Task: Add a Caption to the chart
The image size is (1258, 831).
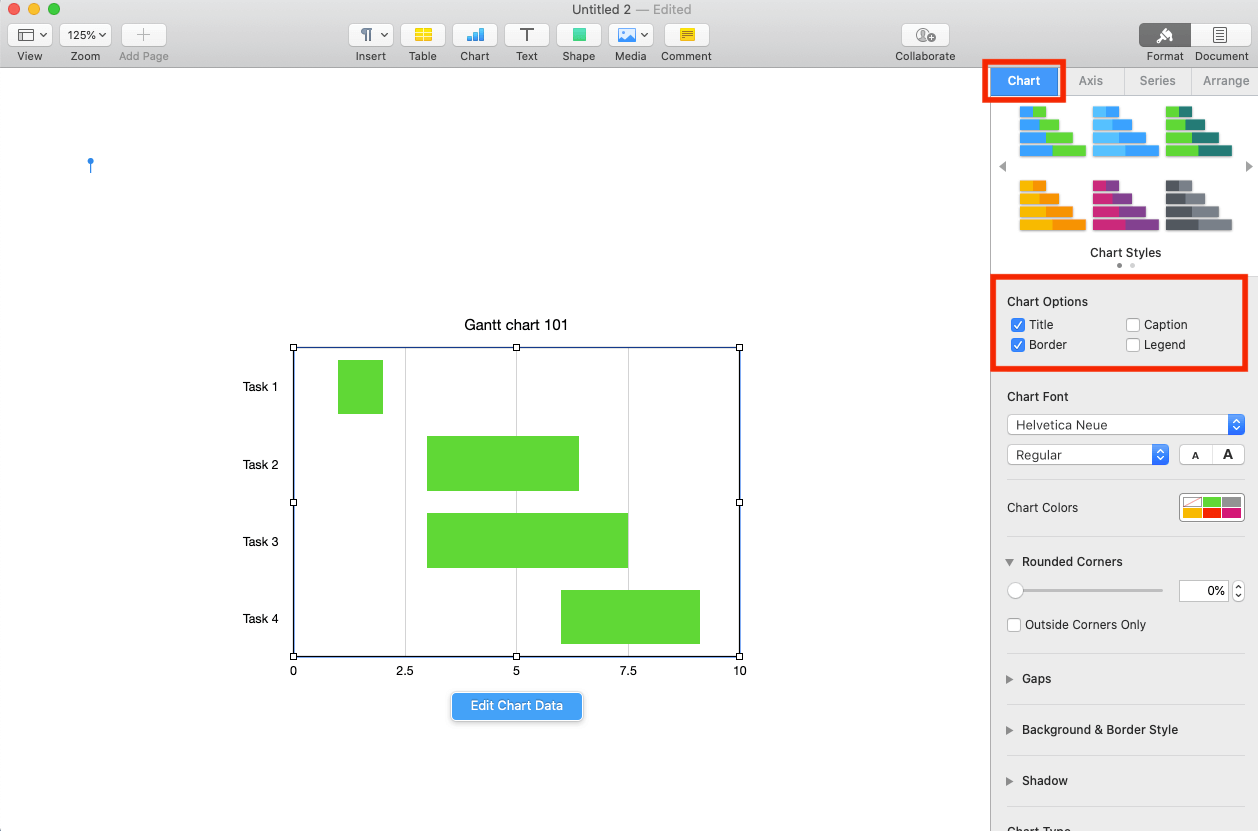Action: (x=1133, y=324)
